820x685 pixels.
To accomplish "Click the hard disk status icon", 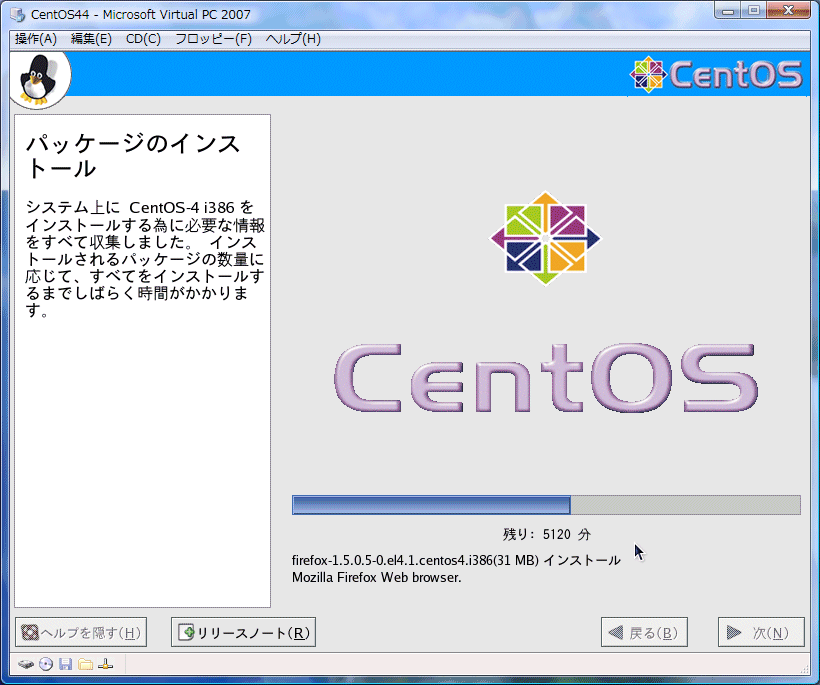I will click(26, 665).
